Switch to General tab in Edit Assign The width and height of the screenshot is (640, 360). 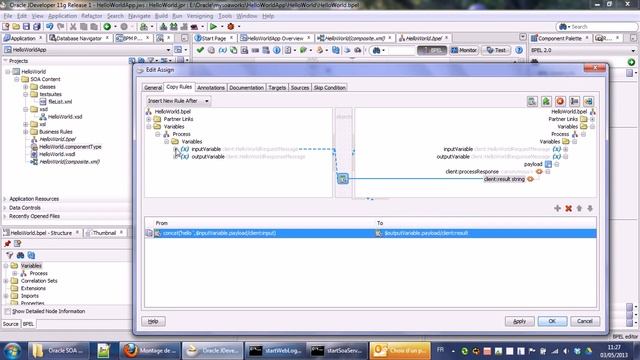point(153,88)
